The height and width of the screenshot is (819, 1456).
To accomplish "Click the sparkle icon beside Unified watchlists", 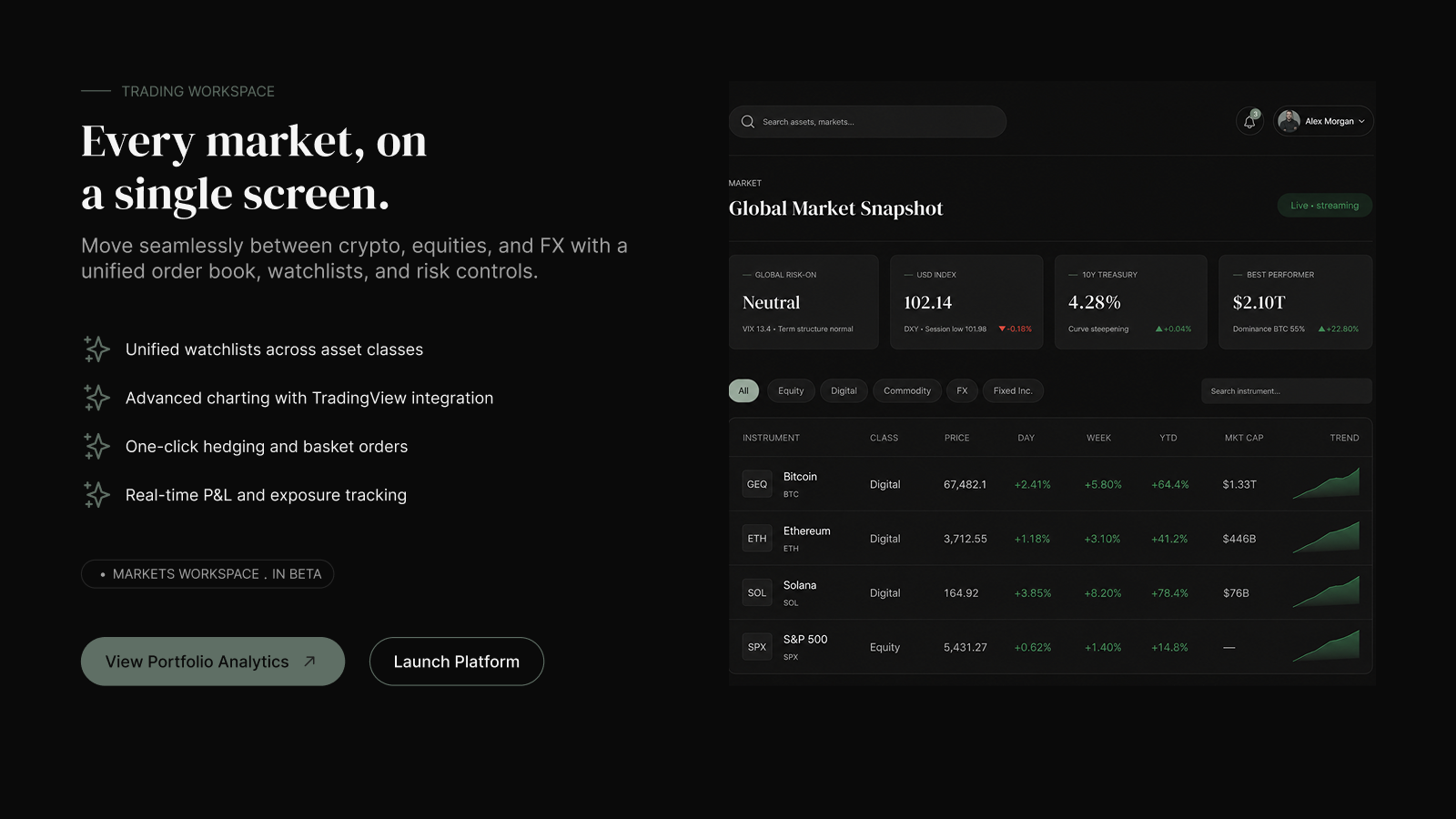I will 96,349.
